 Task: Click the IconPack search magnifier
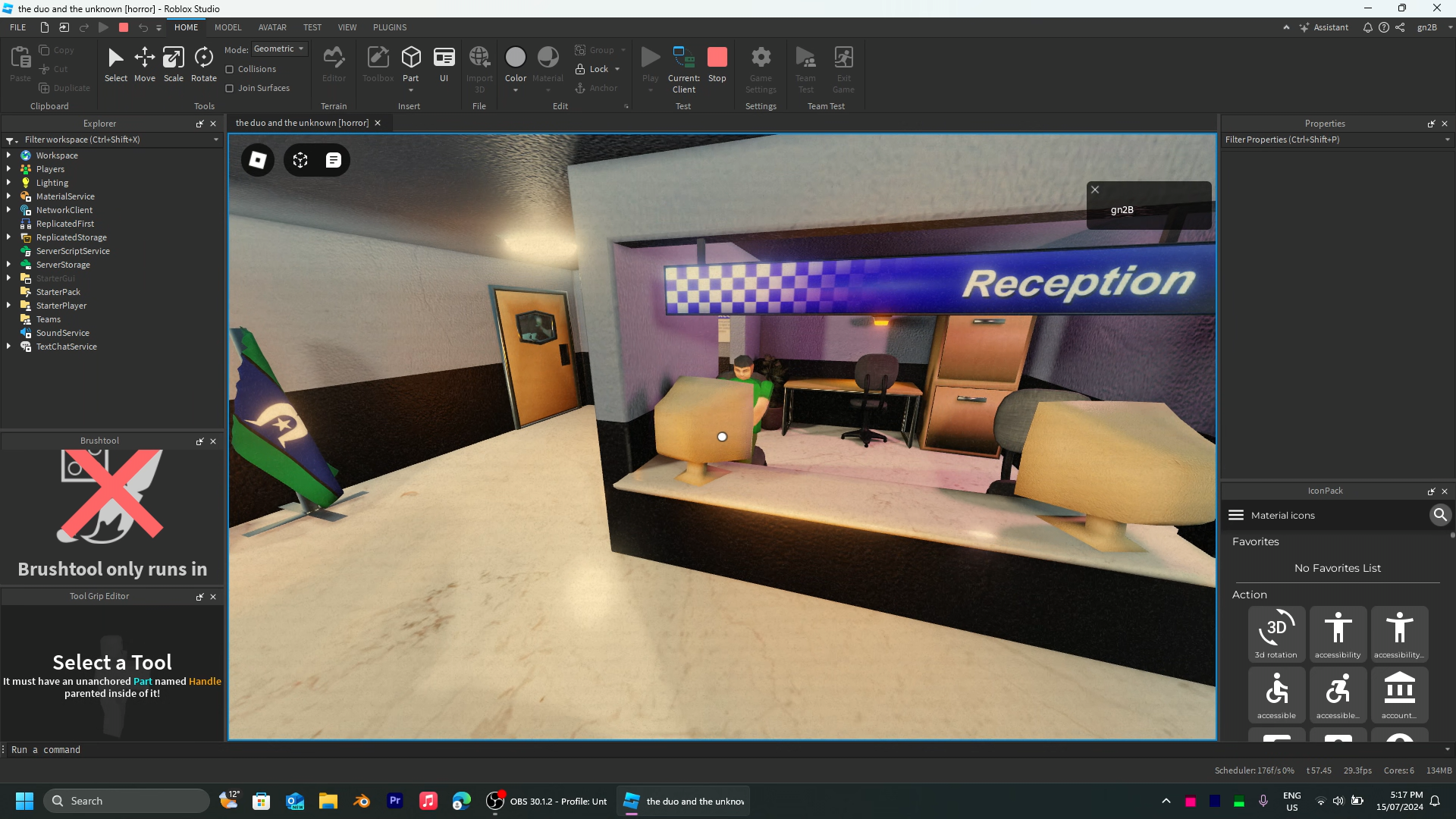coord(1439,515)
